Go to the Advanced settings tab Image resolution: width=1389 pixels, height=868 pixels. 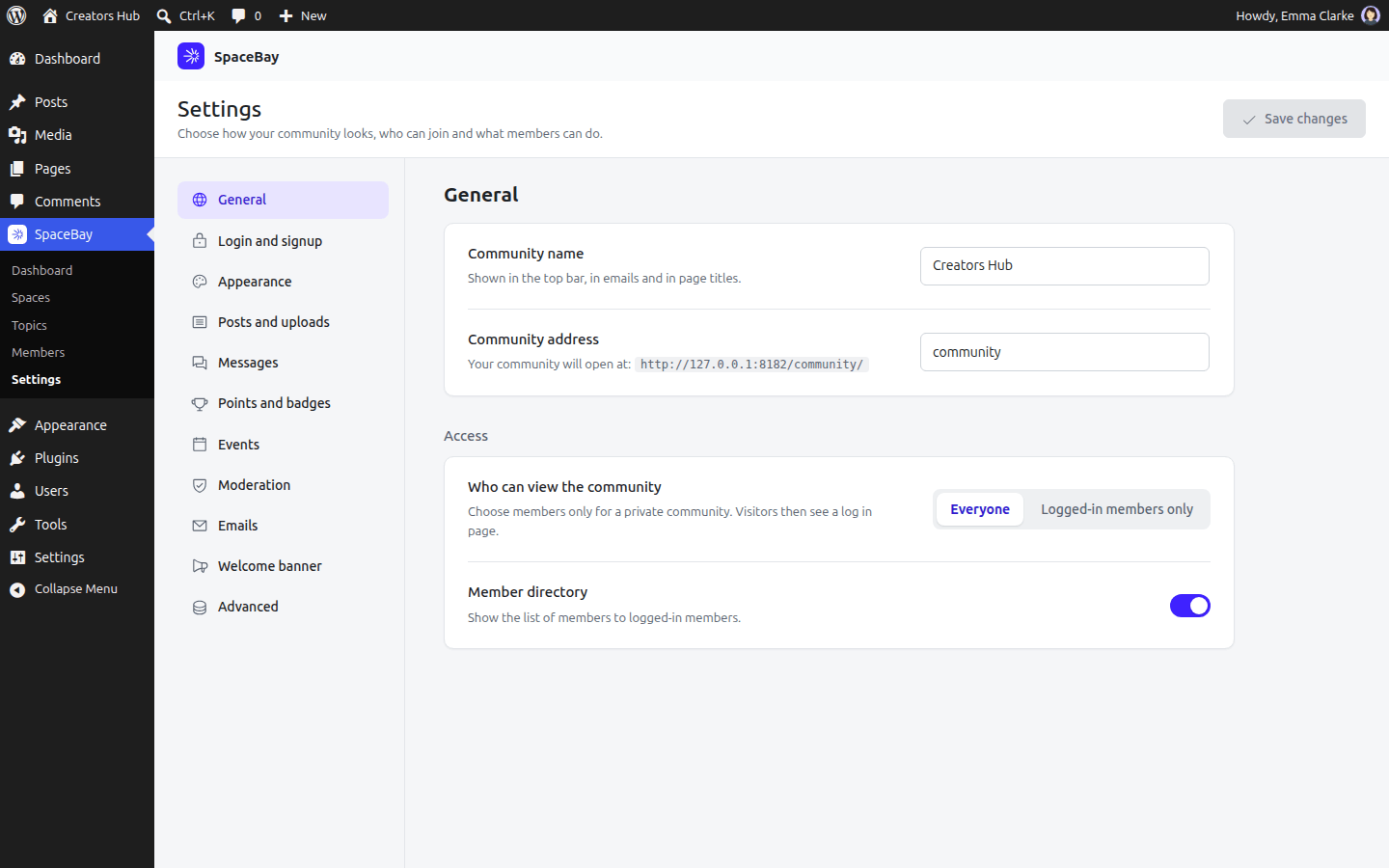283,607
